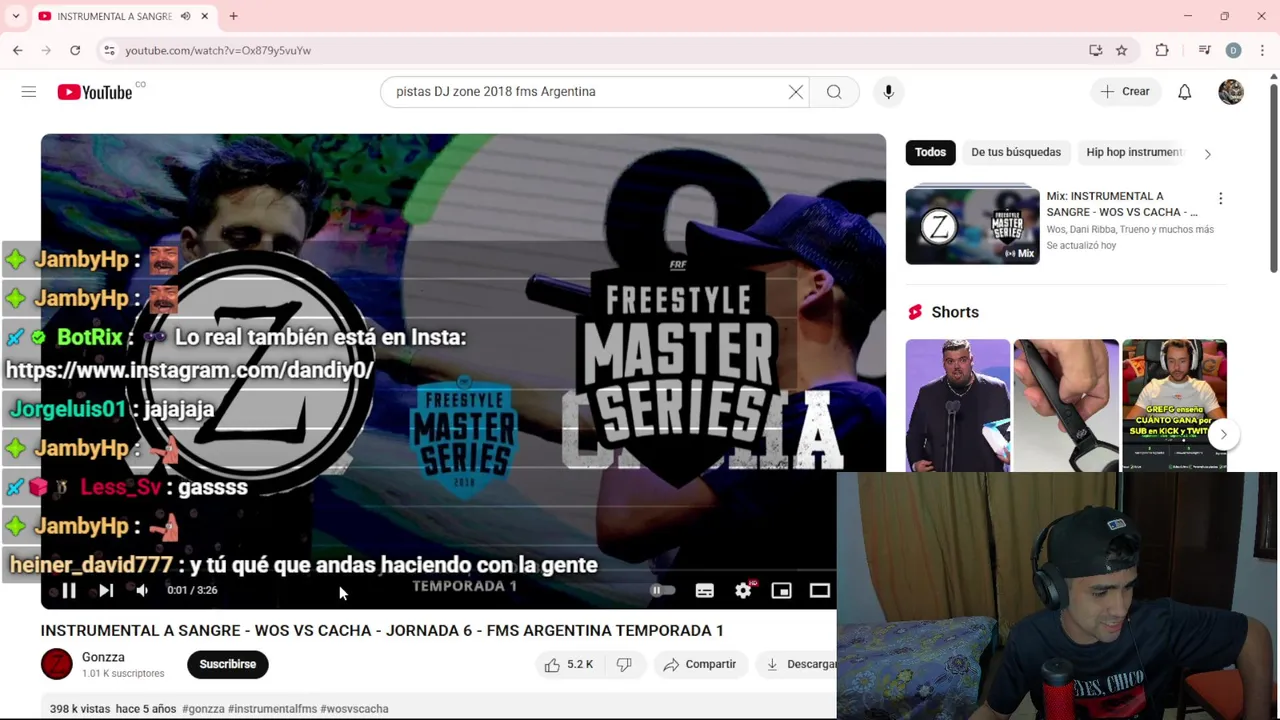1280x720 pixels.
Task: Open the GREFG Short thumbnail
Action: (x=1174, y=405)
